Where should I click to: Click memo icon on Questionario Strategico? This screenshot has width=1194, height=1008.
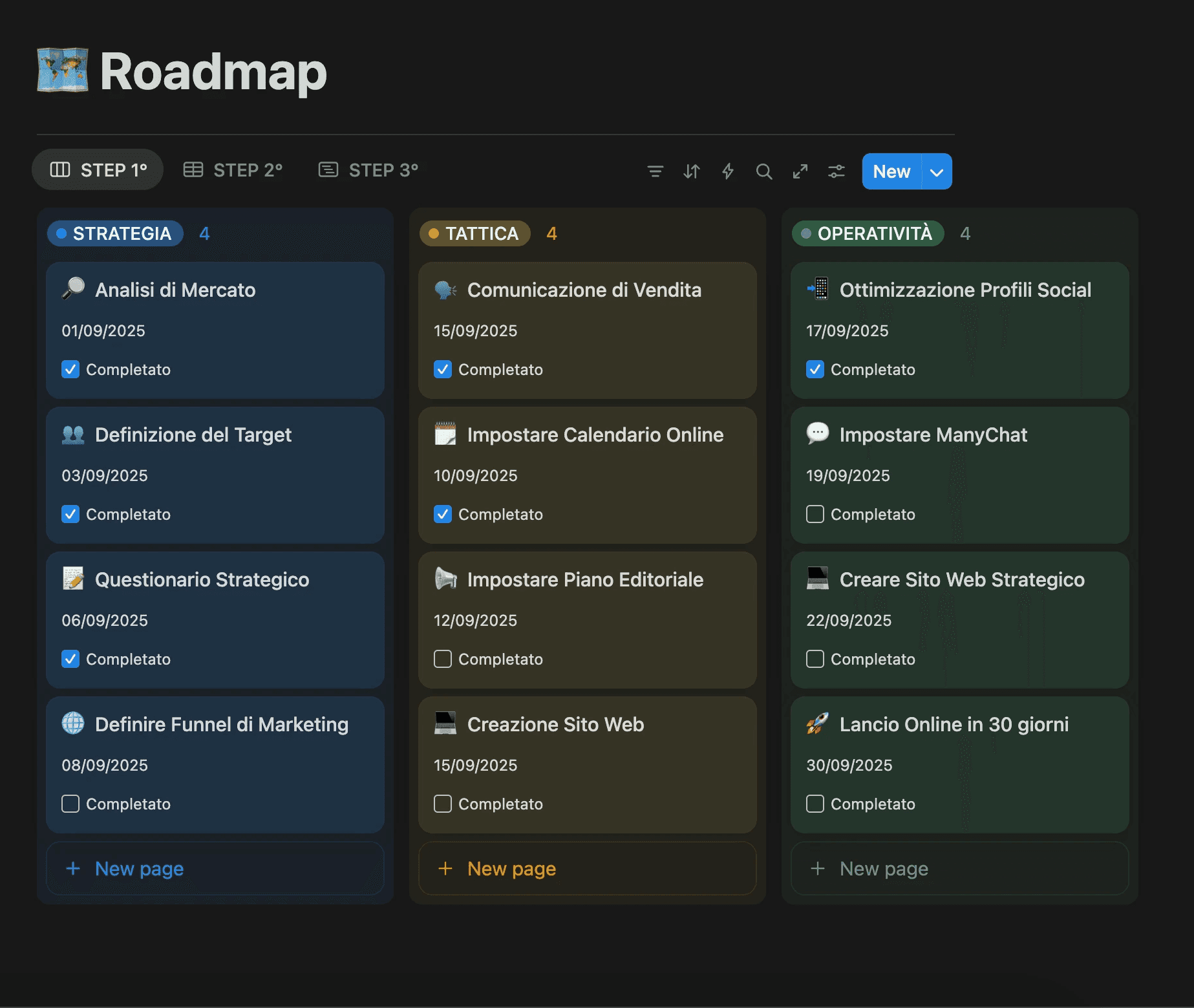[73, 579]
